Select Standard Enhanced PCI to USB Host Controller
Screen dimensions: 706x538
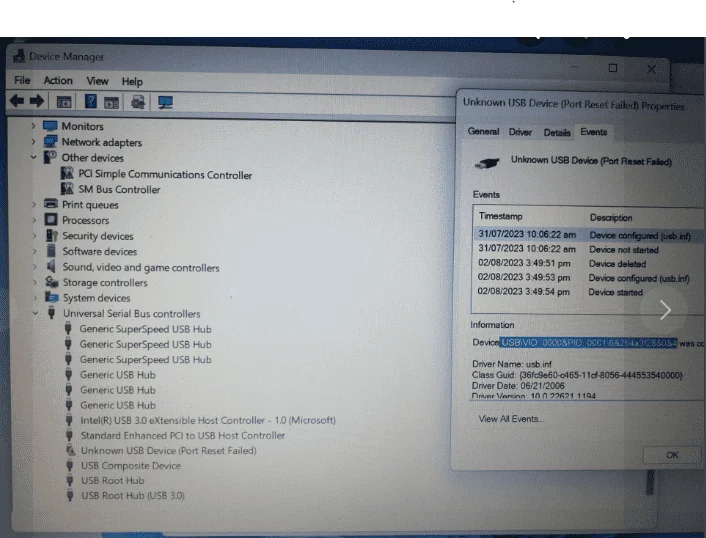183,435
